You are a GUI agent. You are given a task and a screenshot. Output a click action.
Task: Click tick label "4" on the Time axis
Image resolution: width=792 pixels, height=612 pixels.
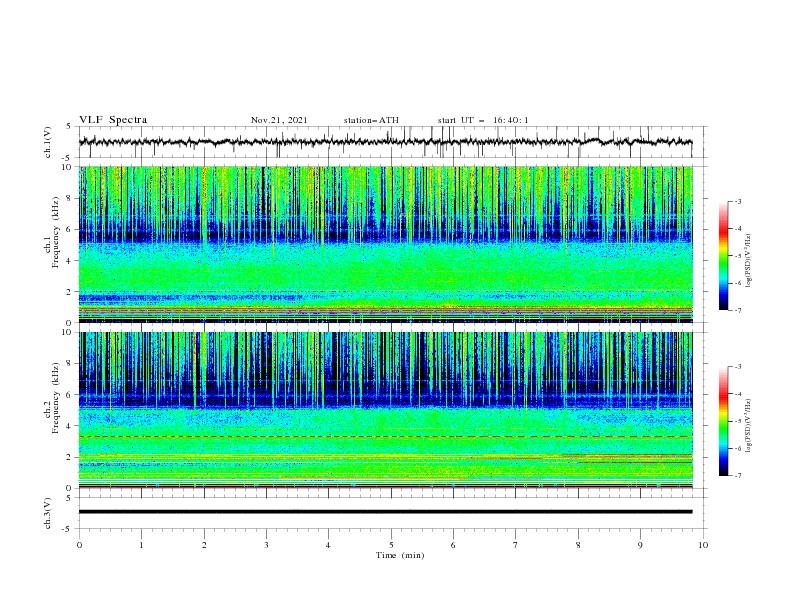328,545
